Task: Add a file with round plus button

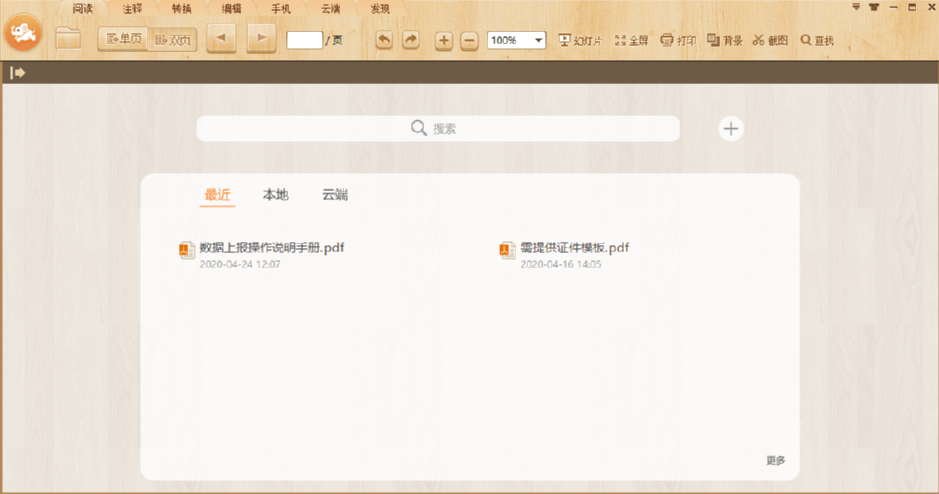Action: click(731, 128)
